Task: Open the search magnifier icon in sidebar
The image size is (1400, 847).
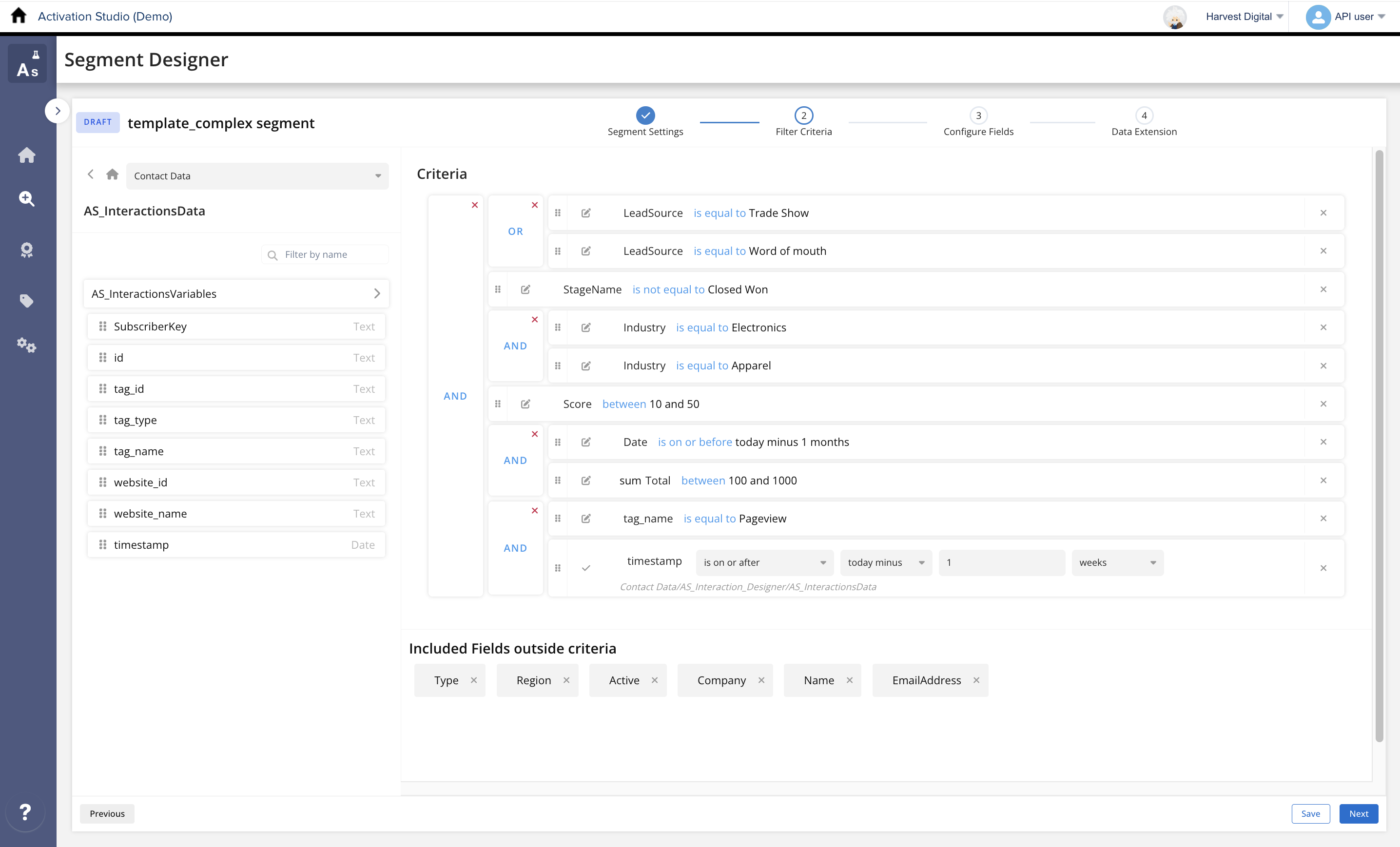Action: 27,198
